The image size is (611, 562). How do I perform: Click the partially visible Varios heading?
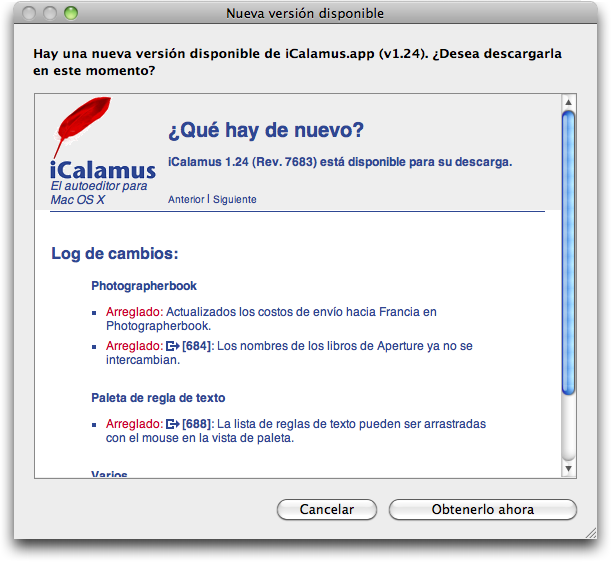[109, 474]
